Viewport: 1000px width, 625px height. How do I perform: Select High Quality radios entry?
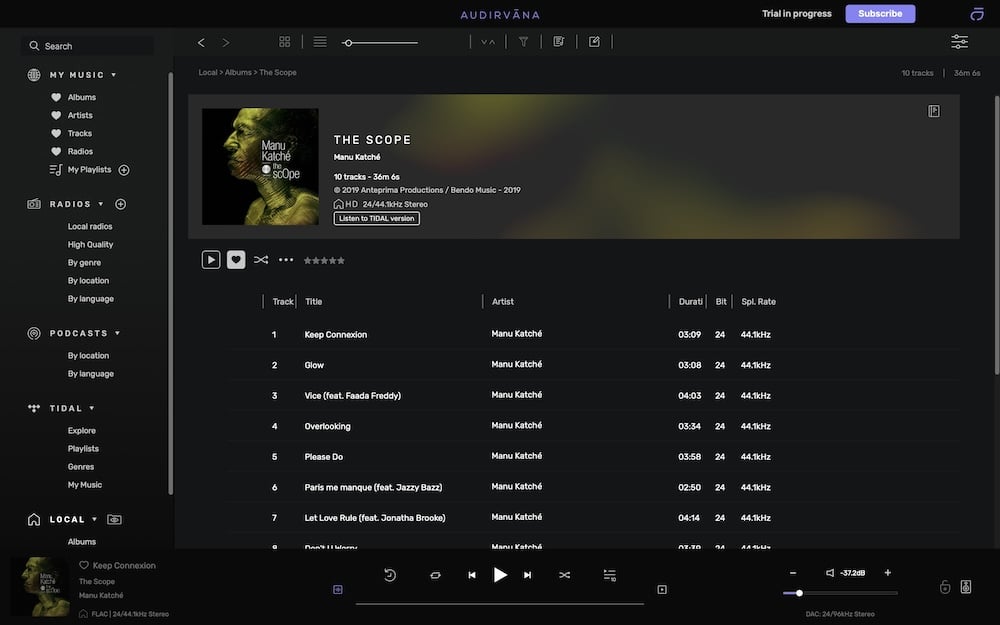(90, 244)
